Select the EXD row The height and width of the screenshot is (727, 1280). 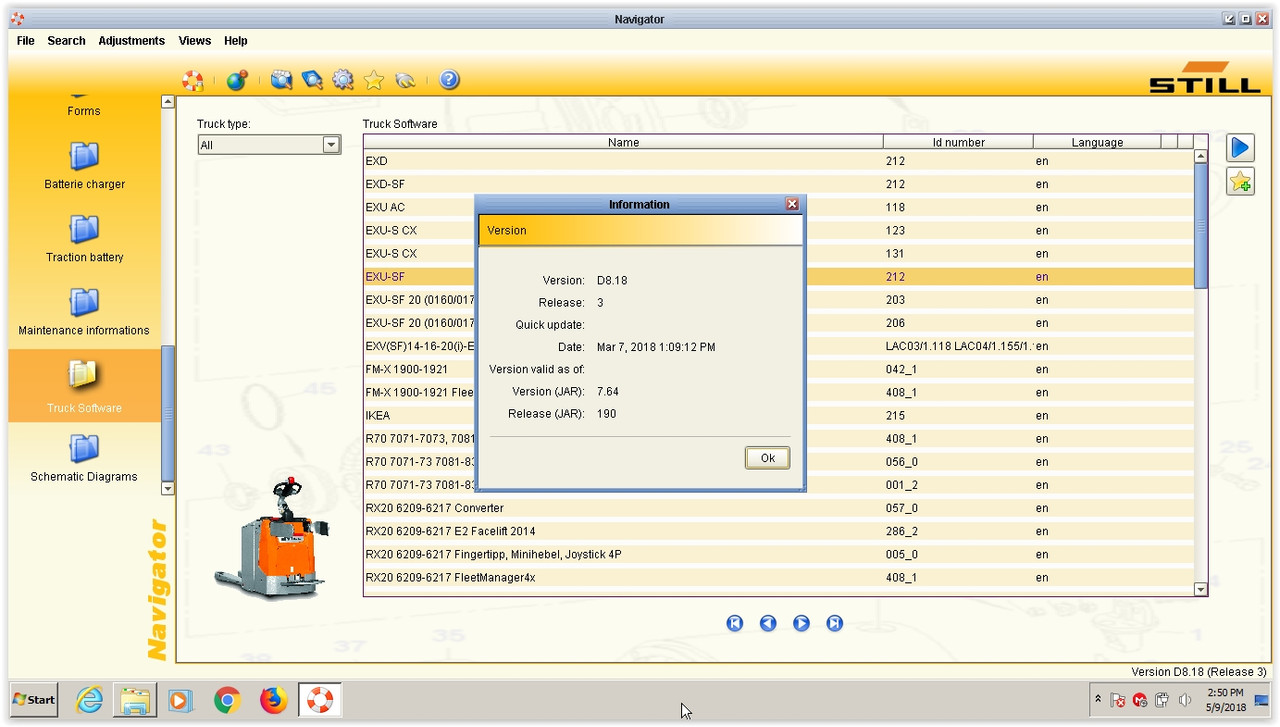(x=779, y=161)
